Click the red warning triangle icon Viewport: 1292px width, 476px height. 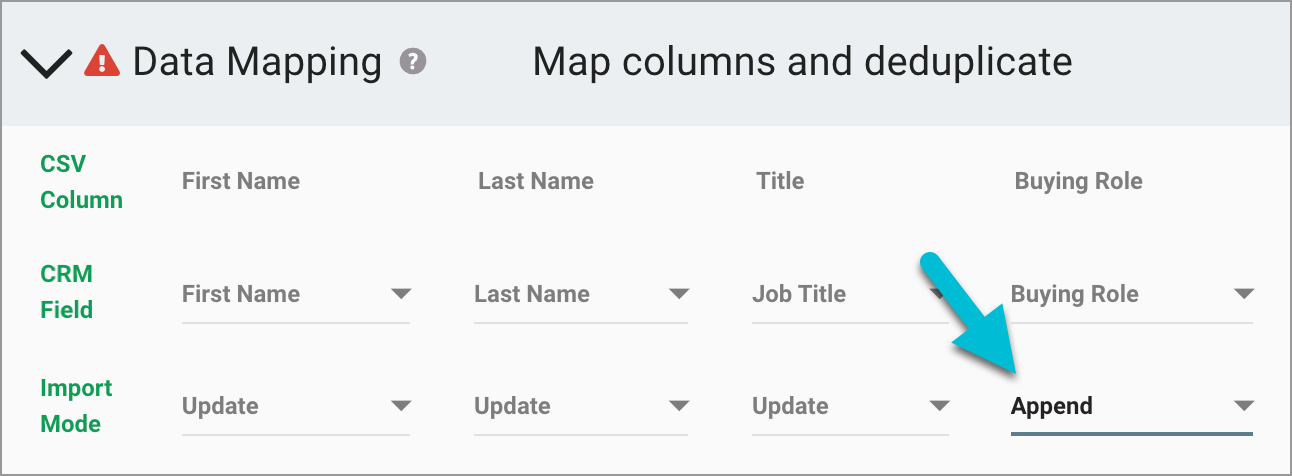(x=102, y=62)
